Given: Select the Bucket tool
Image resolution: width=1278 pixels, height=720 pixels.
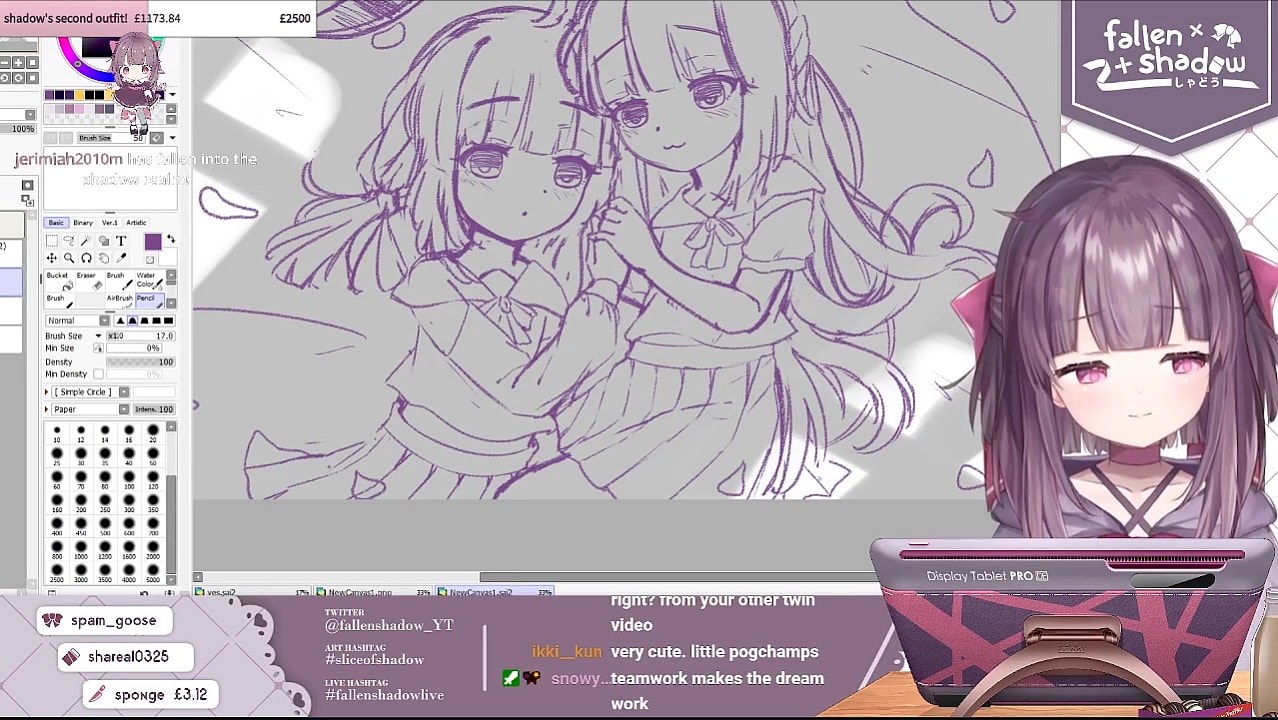Looking at the screenshot, I should pyautogui.click(x=58, y=281).
